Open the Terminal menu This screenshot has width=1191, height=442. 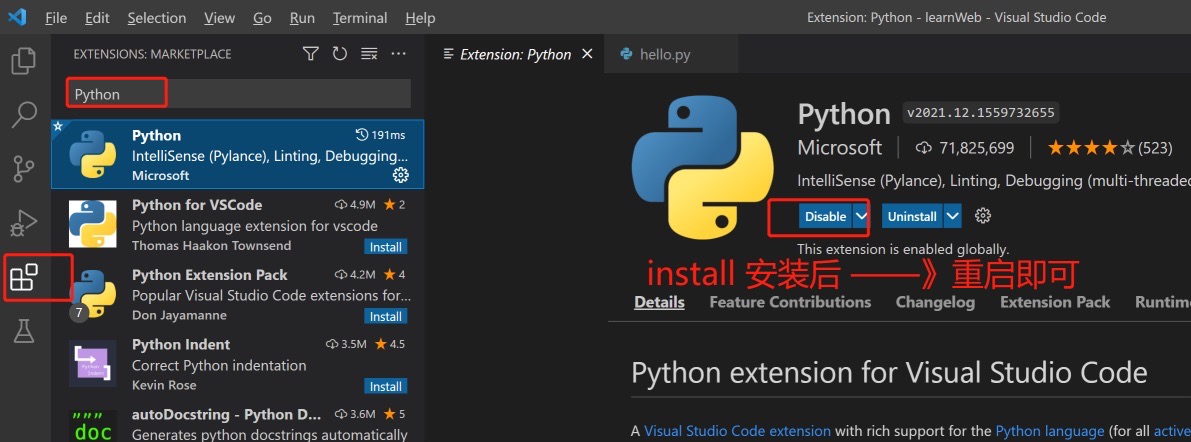pyautogui.click(x=360, y=17)
